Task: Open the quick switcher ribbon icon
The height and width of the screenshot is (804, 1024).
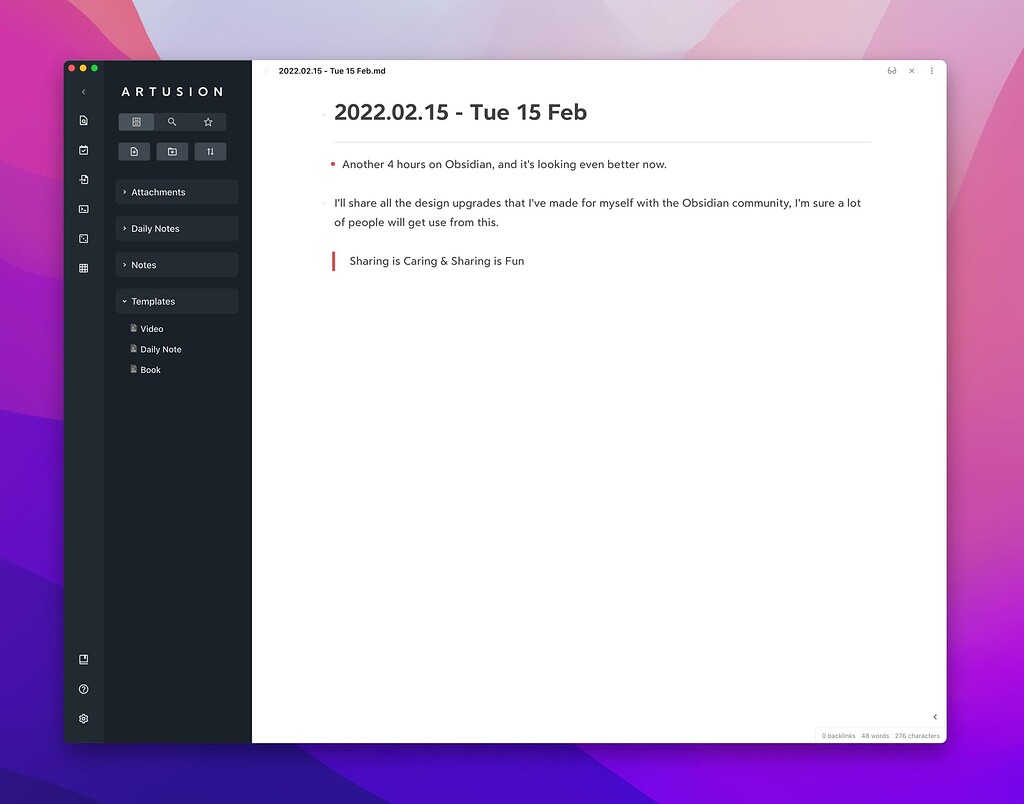Action: coord(84,121)
